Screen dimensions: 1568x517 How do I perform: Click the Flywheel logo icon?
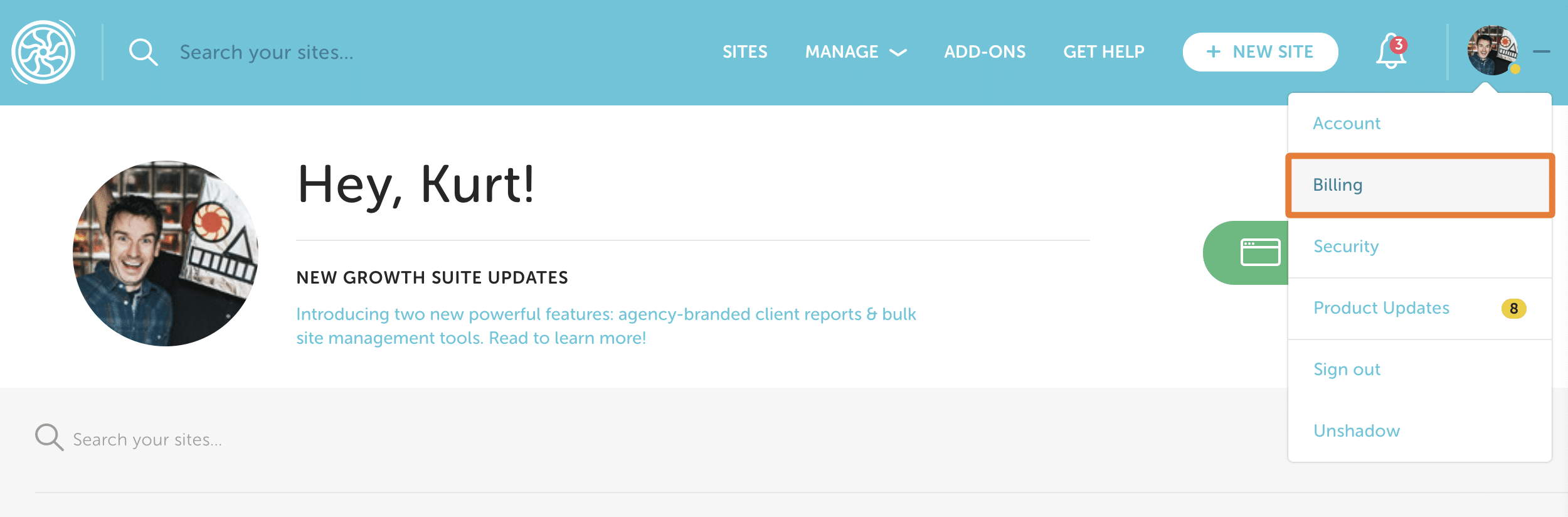(43, 52)
